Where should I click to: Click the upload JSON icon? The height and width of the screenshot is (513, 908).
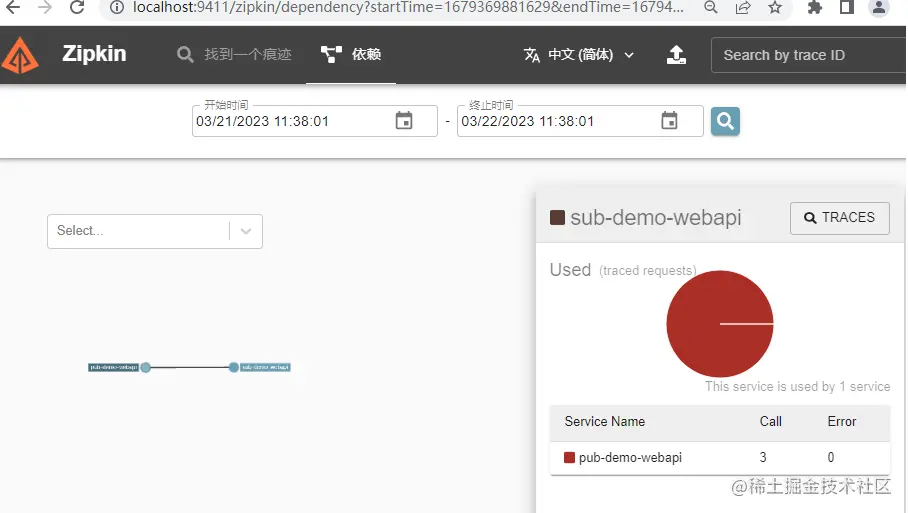676,55
